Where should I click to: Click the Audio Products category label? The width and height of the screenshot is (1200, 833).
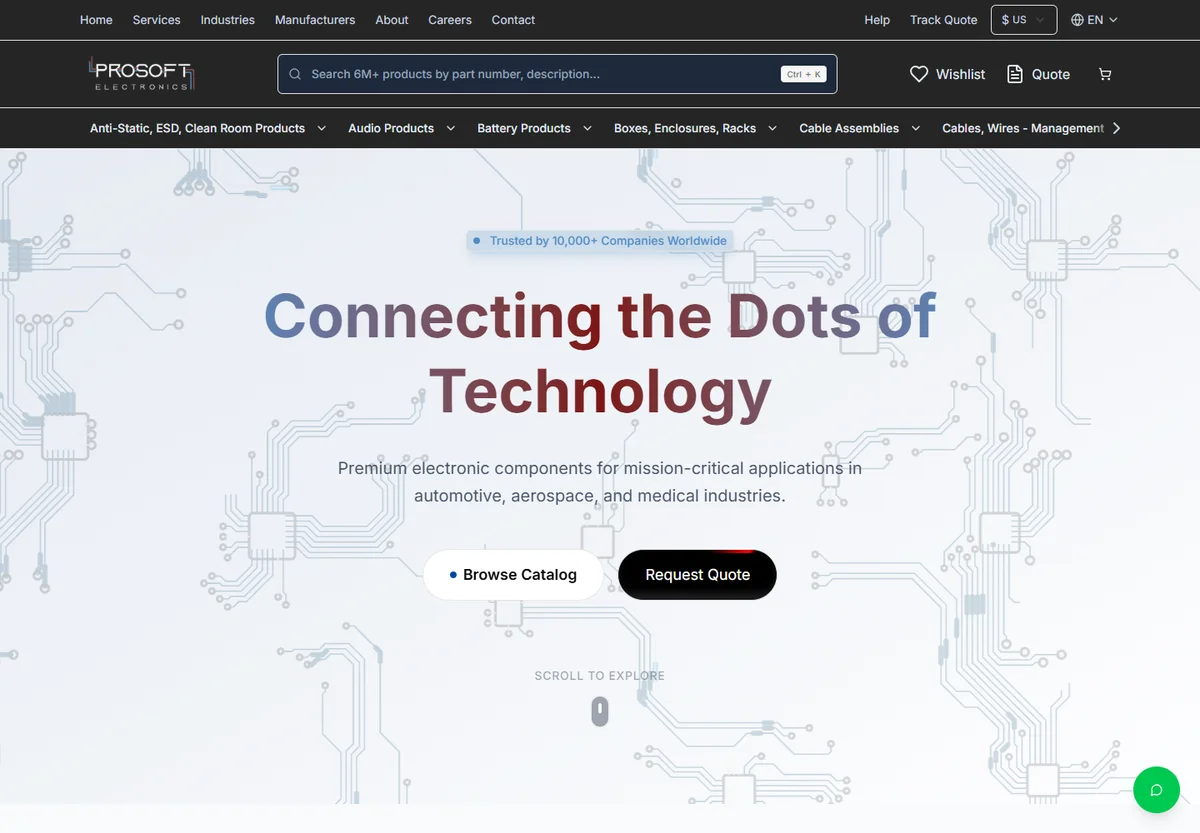pyautogui.click(x=391, y=128)
